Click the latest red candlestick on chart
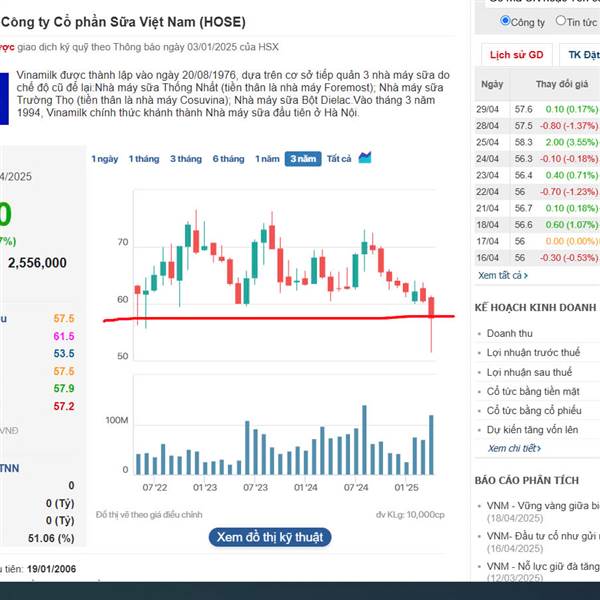Screen dimensions: 600x600 [431, 307]
